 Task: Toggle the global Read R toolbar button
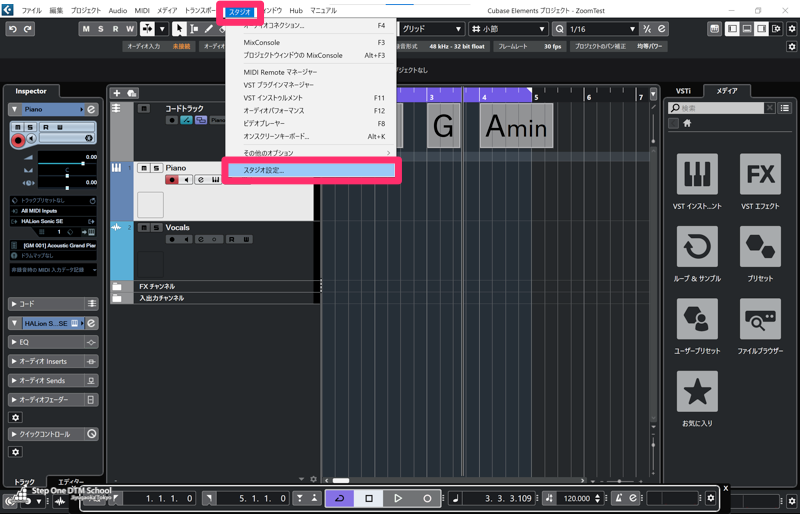(x=115, y=29)
